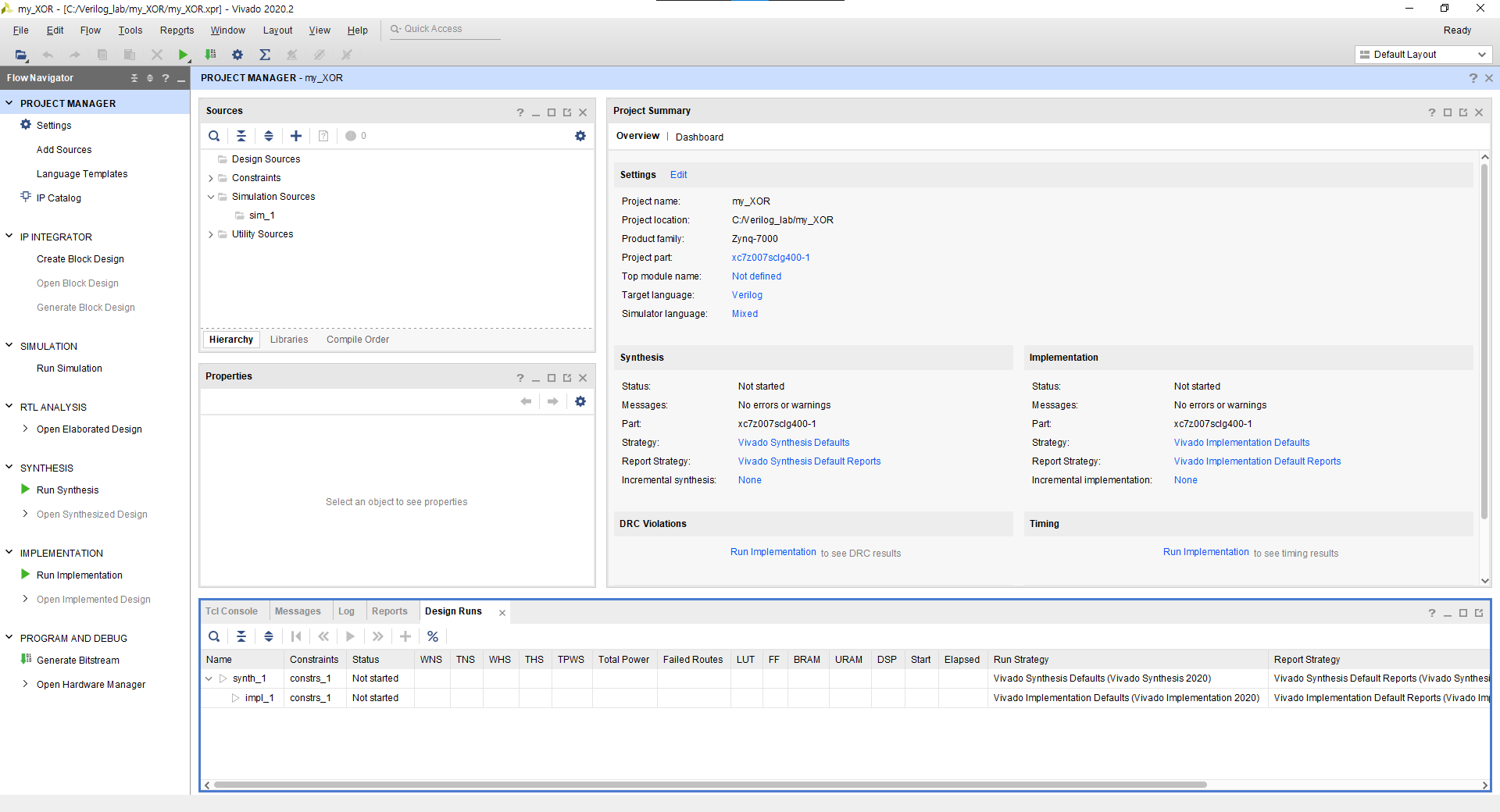
Task: Switch to the Messages tab
Action: tap(298, 611)
